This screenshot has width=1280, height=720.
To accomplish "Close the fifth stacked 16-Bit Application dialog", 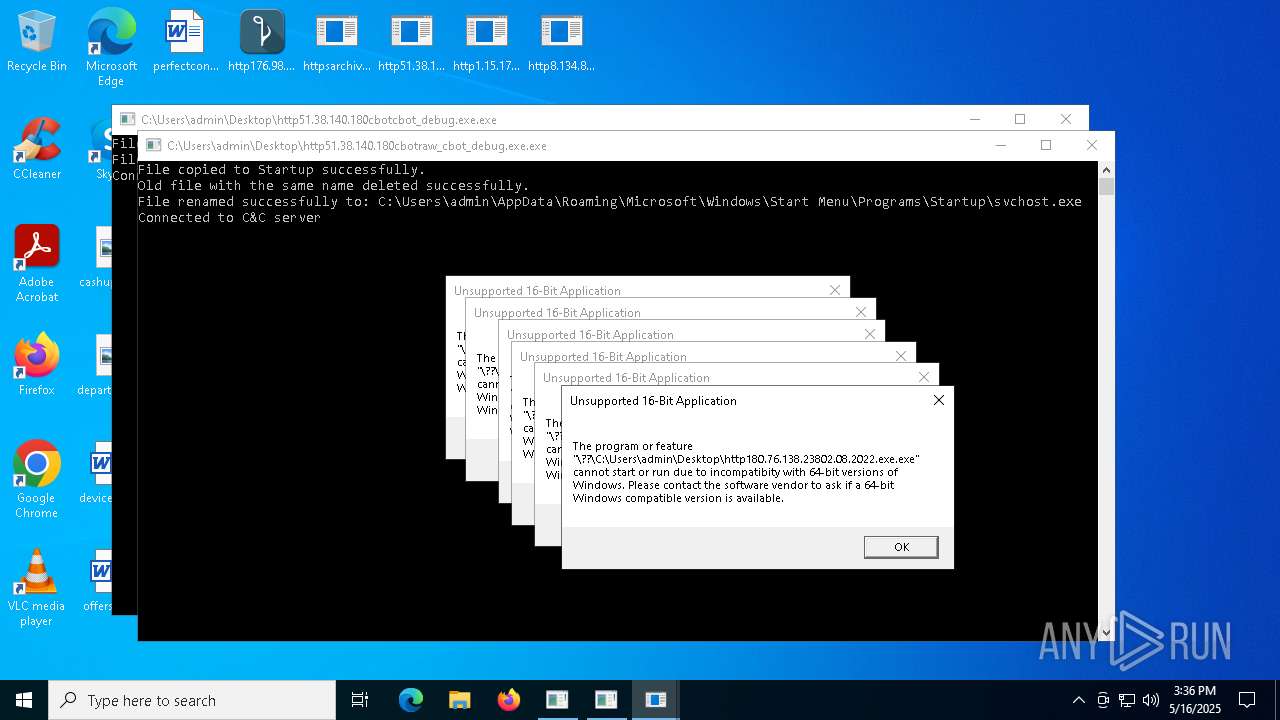I will (861, 312).
